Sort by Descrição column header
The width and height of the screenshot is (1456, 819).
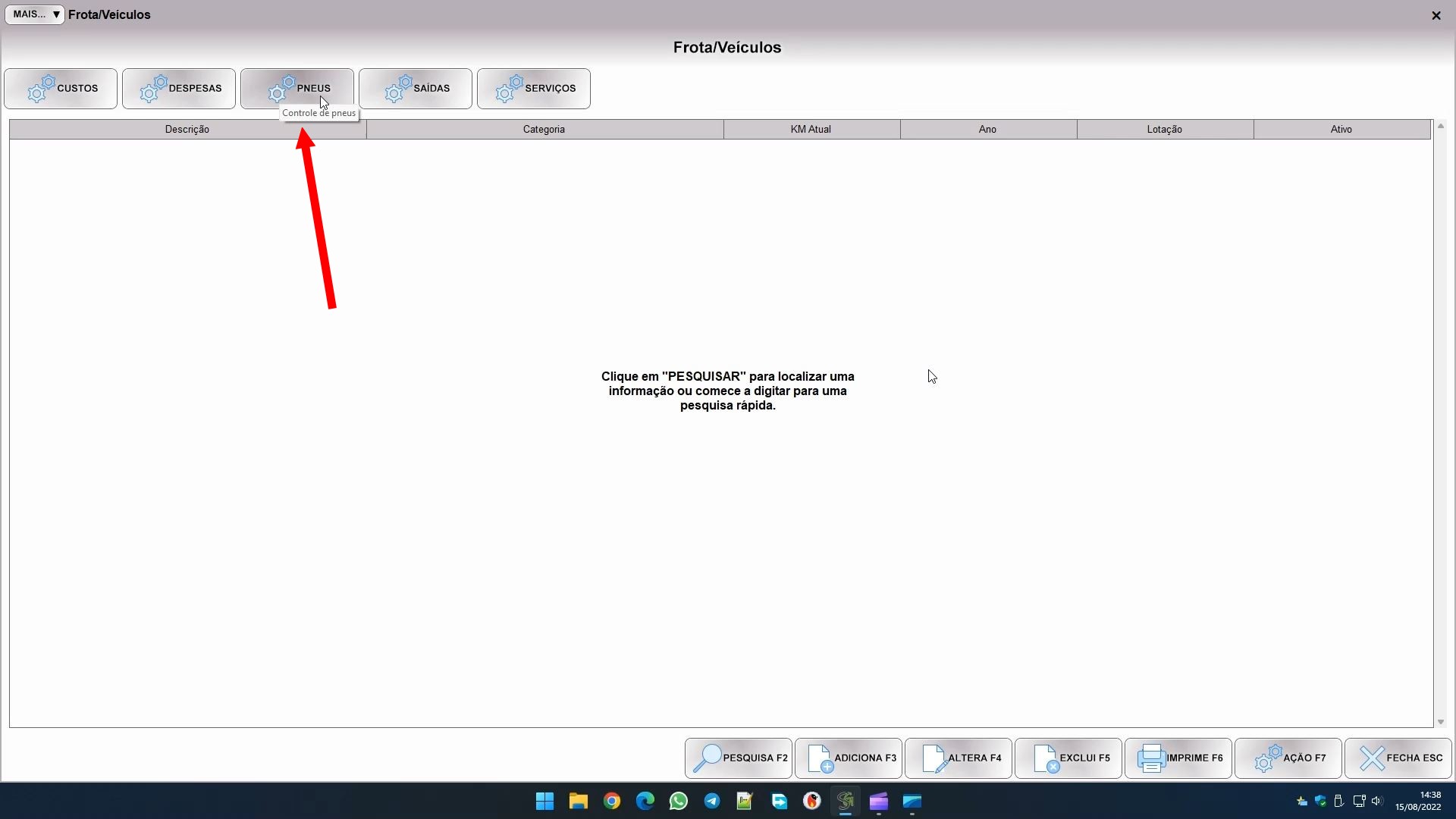tap(187, 130)
